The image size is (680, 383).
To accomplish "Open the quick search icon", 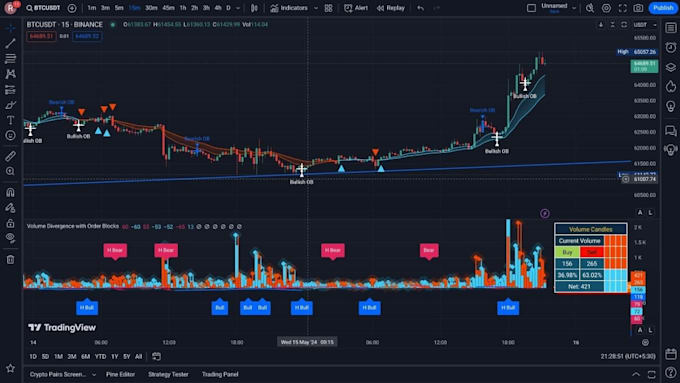I will [590, 8].
